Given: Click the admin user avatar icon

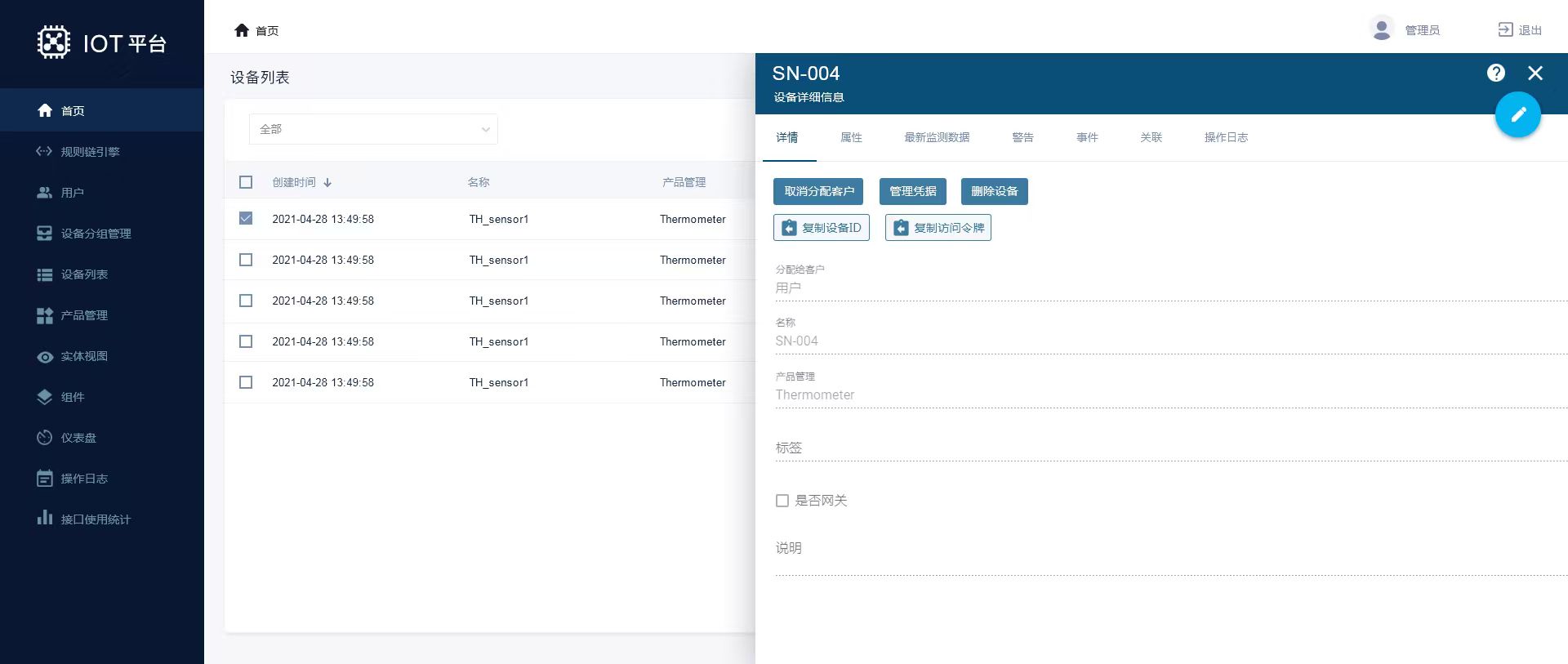Looking at the screenshot, I should pos(1381,29).
